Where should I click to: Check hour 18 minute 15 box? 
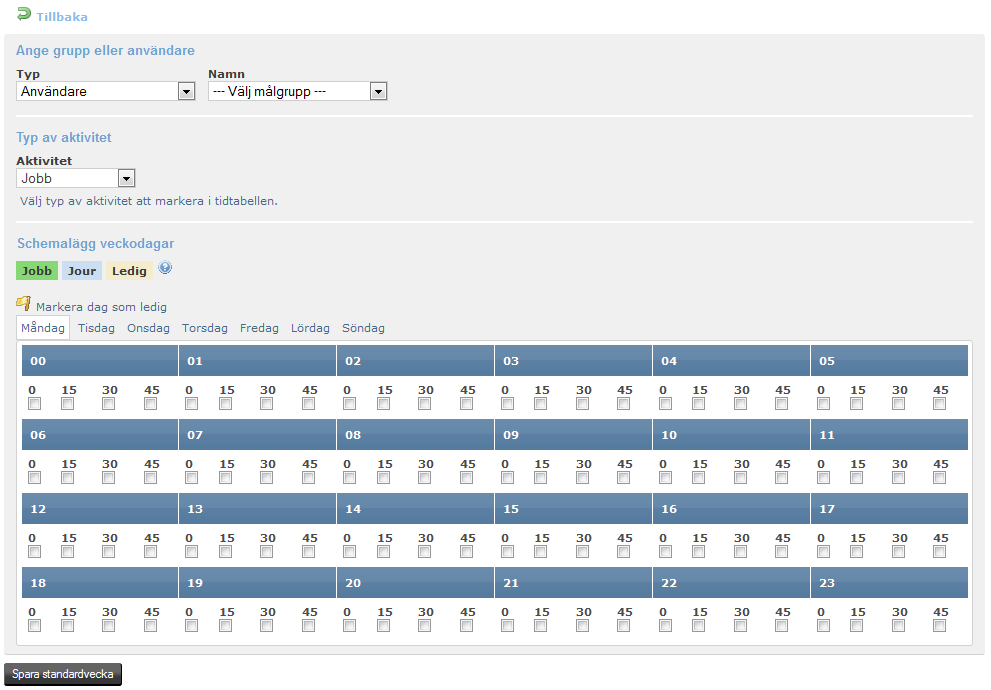pos(68,626)
